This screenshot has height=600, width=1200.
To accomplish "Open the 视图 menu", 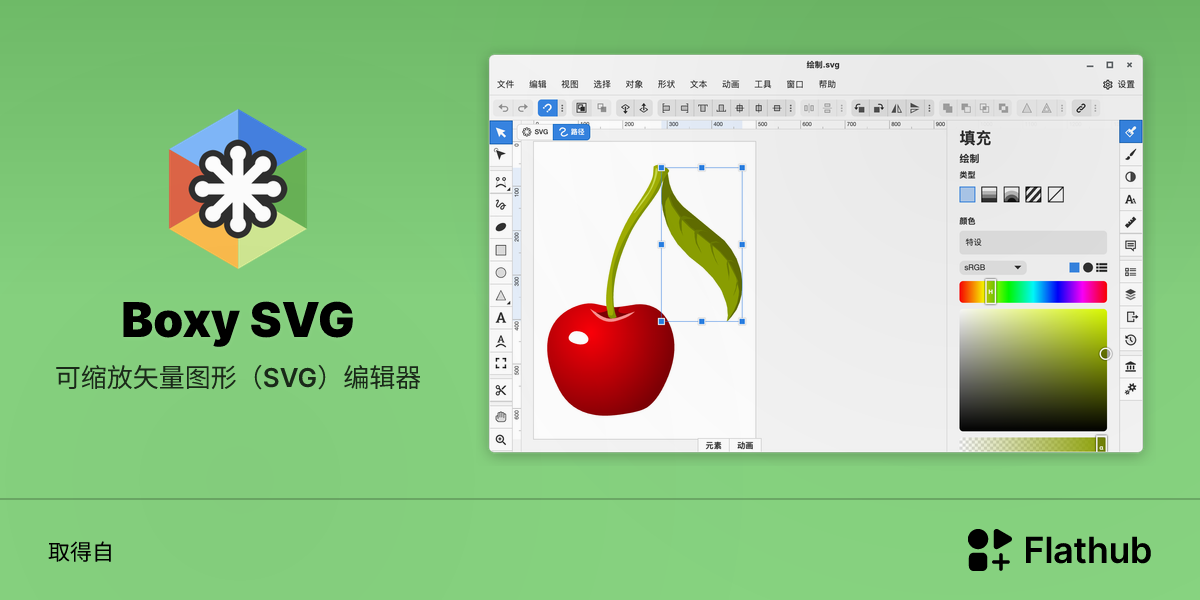I will pyautogui.click(x=570, y=84).
